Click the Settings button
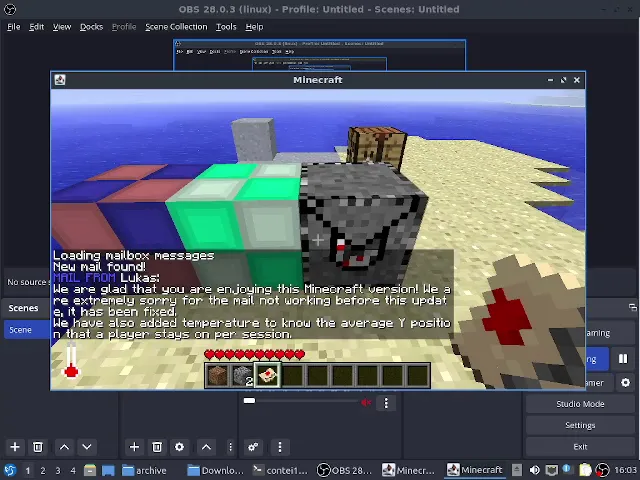This screenshot has width=640, height=480. click(x=580, y=425)
